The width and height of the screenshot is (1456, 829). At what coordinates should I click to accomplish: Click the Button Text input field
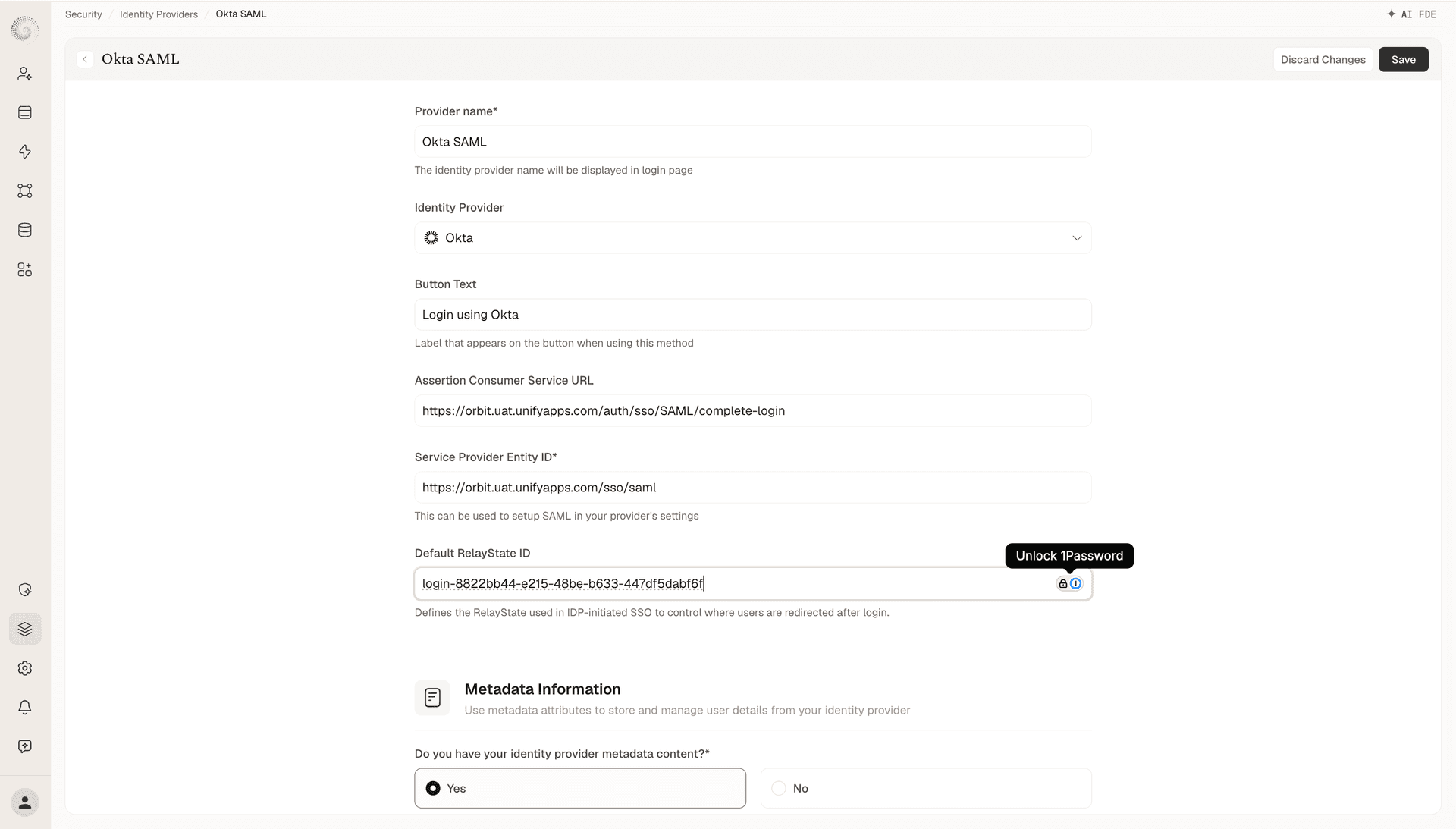tap(753, 315)
